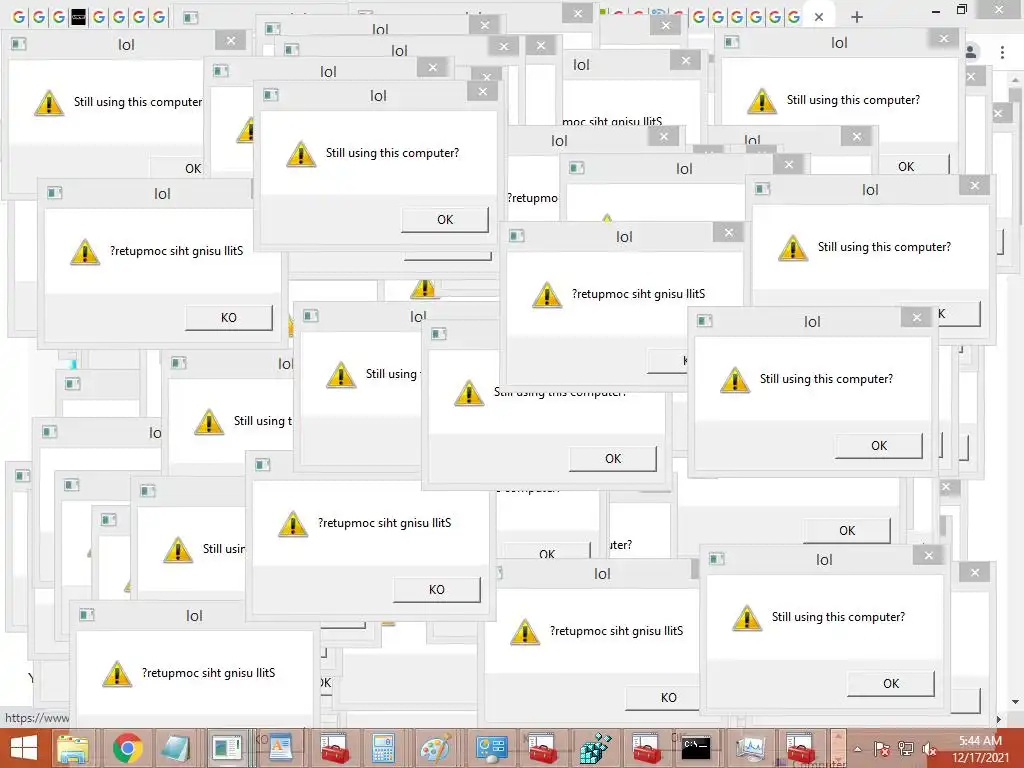Click warning icon in bottom-right corner dialog
The width and height of the screenshot is (1024, 768).
pyautogui.click(x=746, y=618)
